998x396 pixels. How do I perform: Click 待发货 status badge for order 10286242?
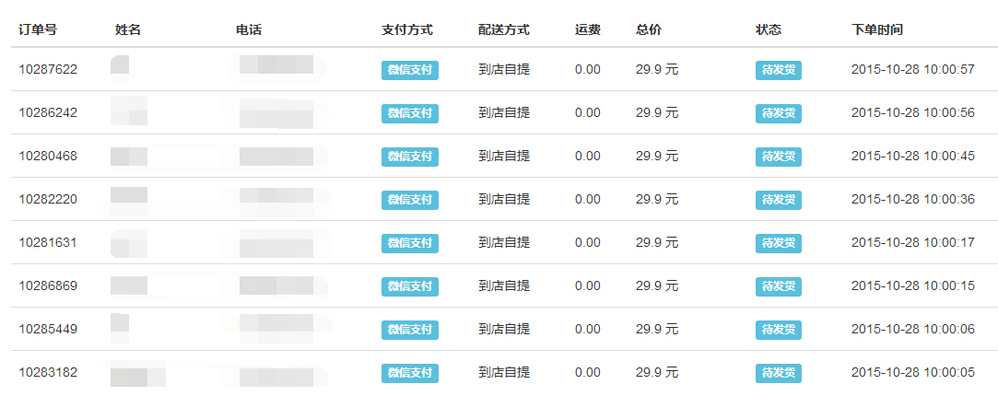778,113
